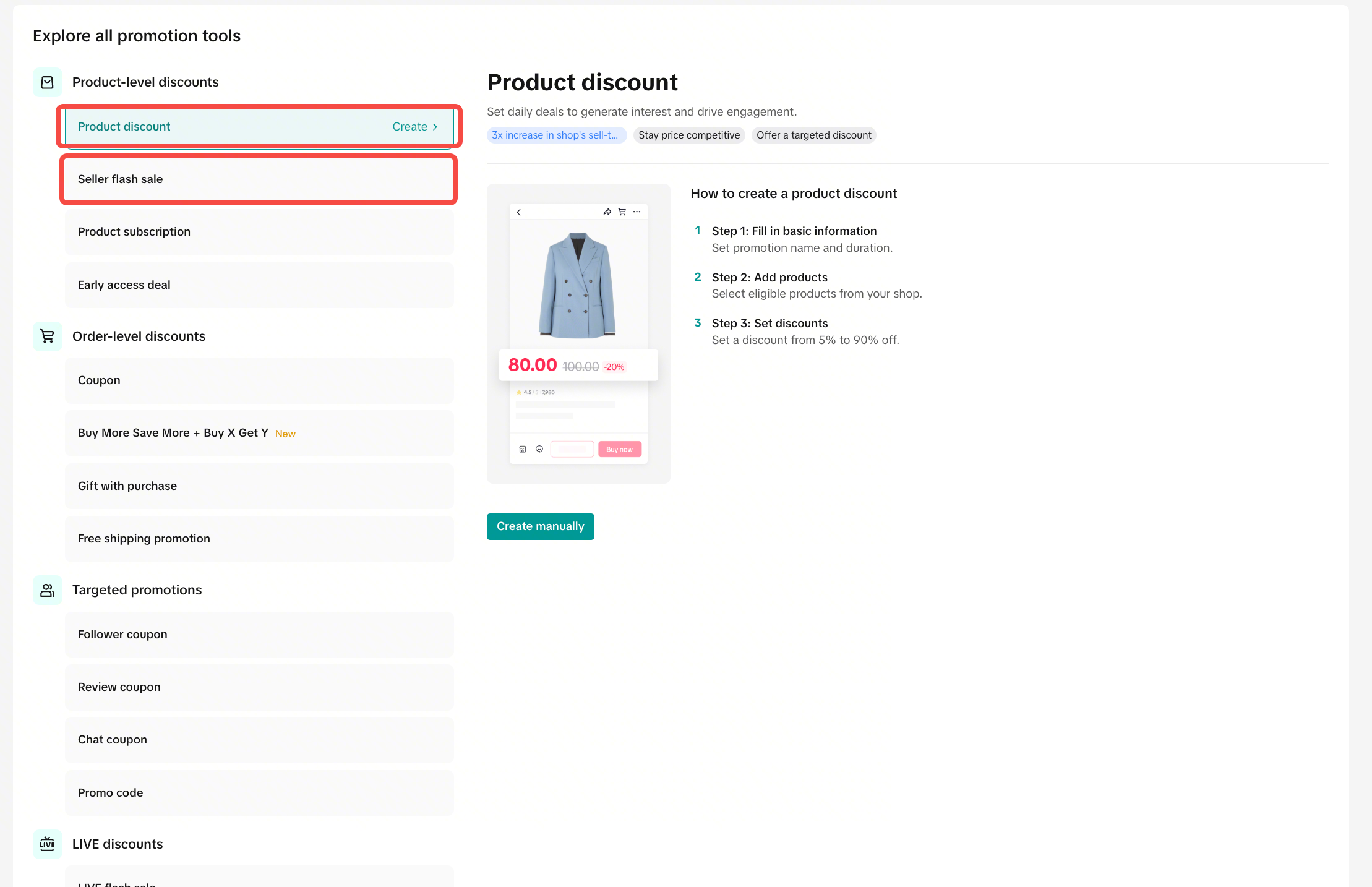1372x887 pixels.
Task: Click shop icon at preview bottom
Action: coord(523,449)
